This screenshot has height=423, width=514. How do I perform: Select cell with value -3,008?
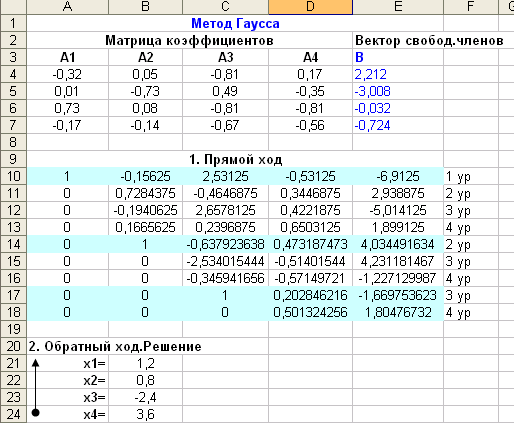[x=398, y=91]
